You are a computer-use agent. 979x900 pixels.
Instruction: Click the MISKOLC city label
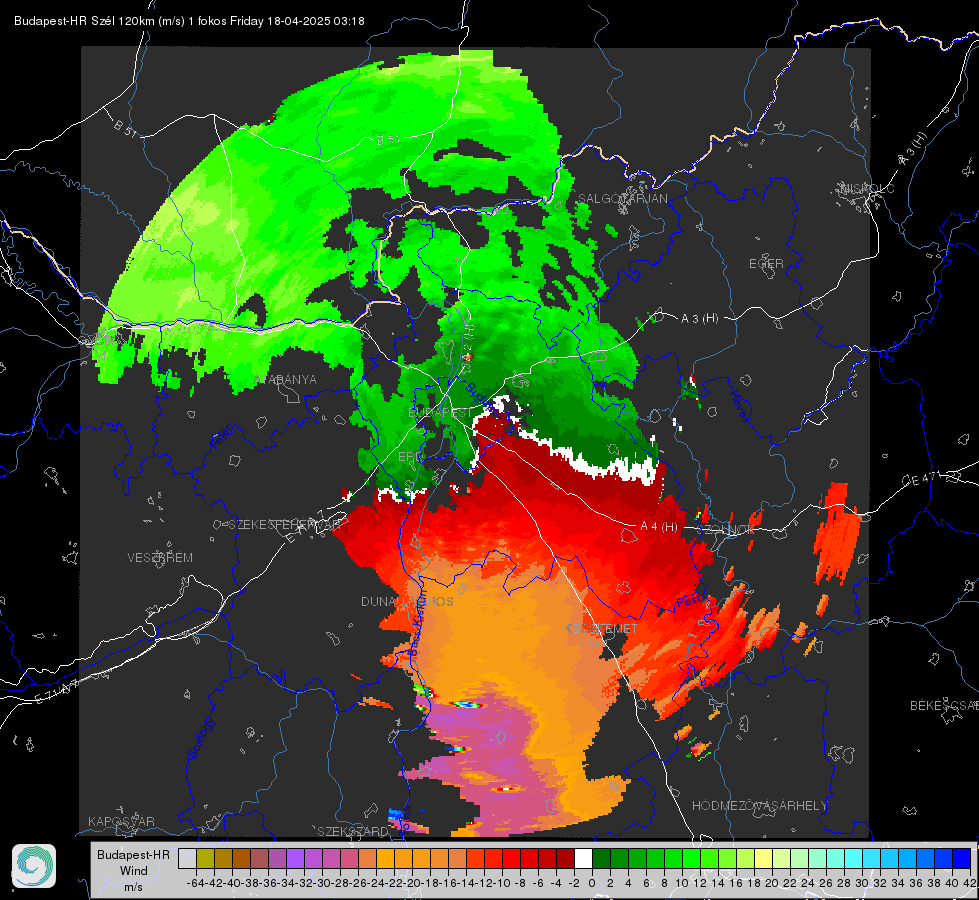[867, 188]
